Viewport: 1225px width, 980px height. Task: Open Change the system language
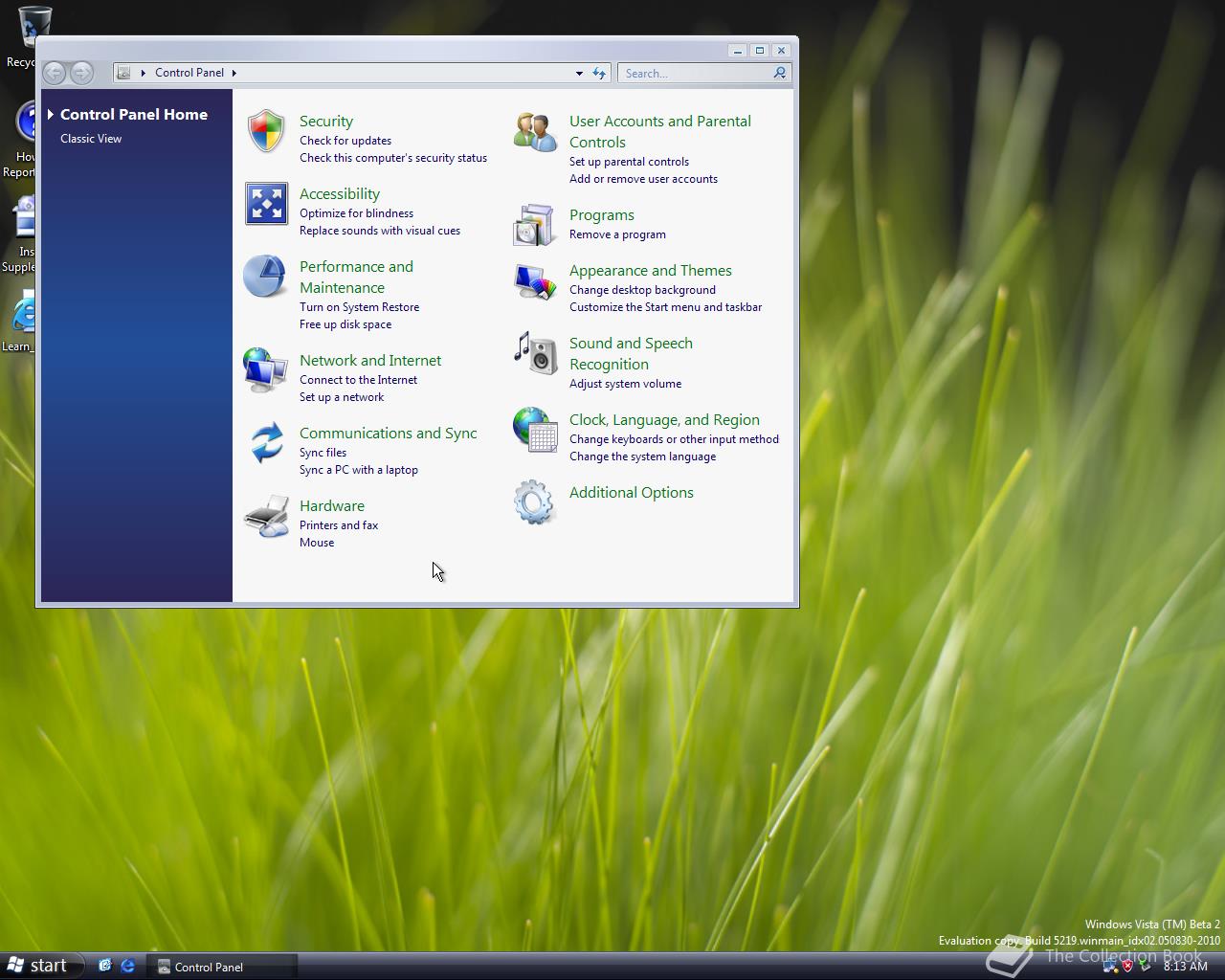coord(643,457)
